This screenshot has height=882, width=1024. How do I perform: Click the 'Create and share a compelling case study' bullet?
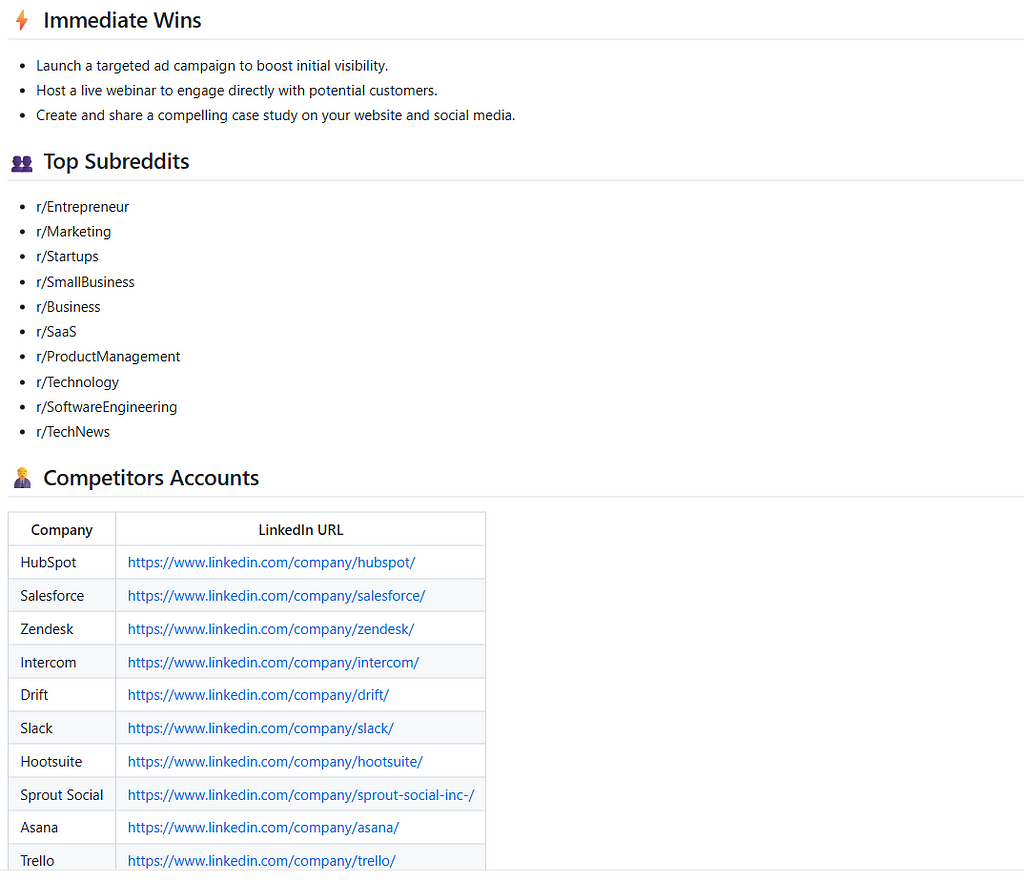275,116
